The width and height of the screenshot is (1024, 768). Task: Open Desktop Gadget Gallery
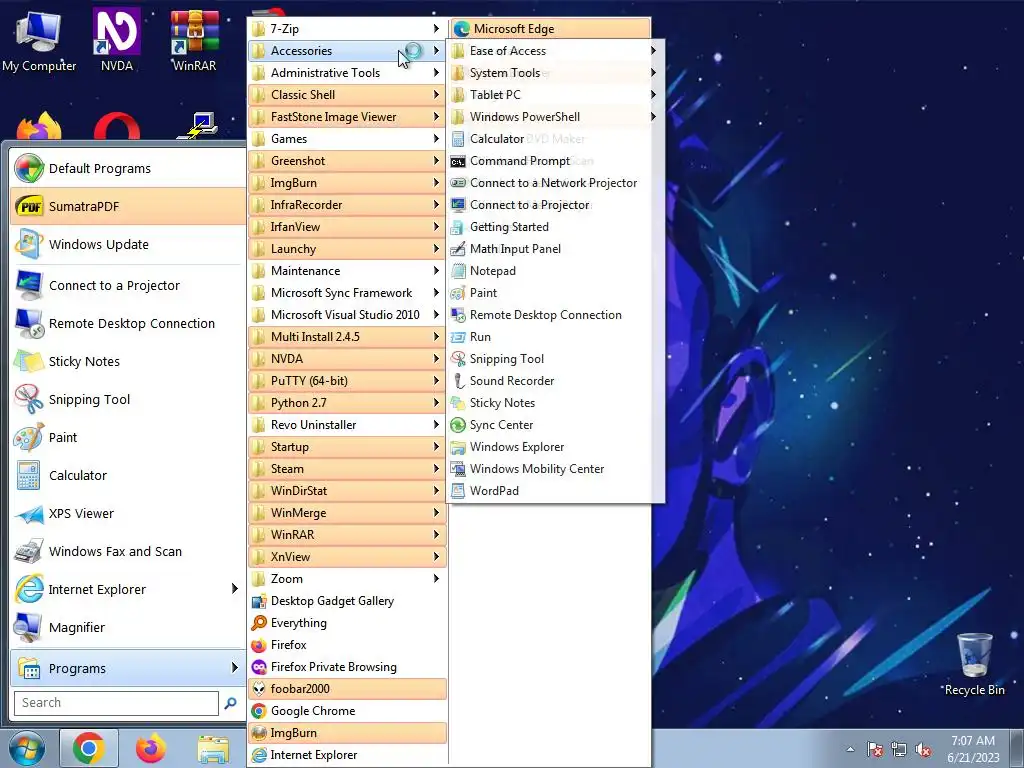347,601
